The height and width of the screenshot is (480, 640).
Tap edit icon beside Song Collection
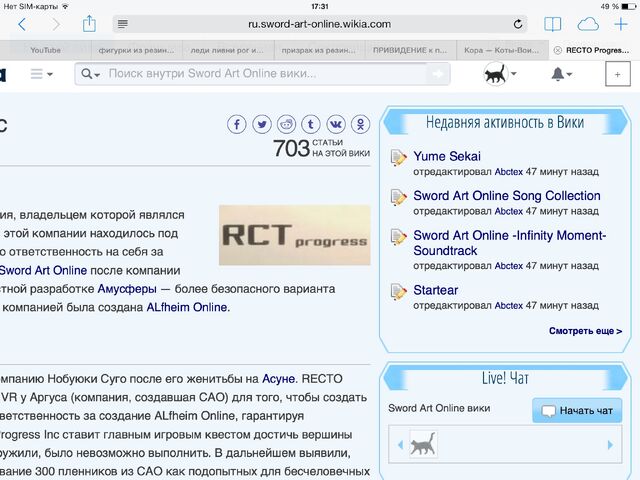point(398,197)
